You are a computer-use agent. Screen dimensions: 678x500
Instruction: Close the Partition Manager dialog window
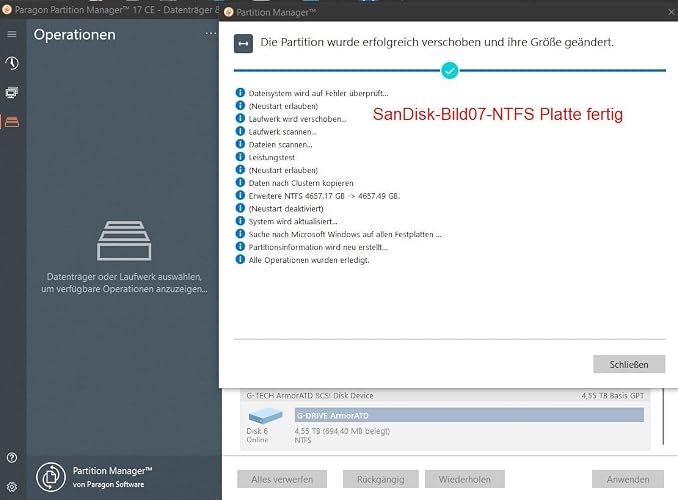pyautogui.click(x=671, y=12)
